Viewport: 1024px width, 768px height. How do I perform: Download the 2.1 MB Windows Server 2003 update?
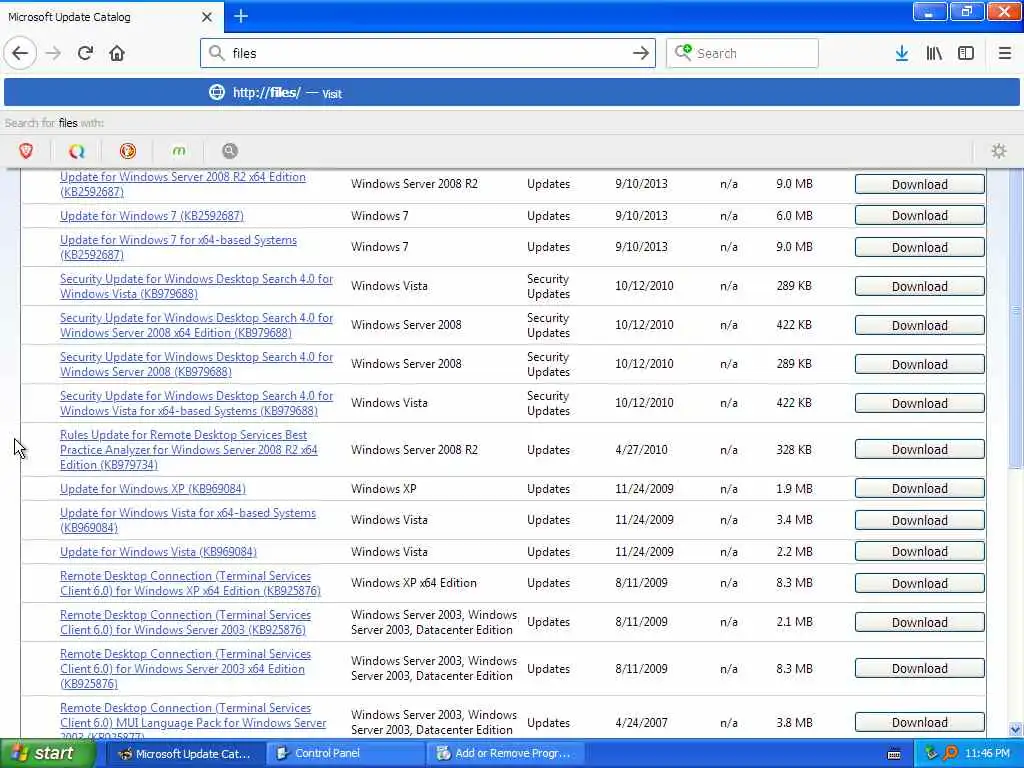click(920, 622)
